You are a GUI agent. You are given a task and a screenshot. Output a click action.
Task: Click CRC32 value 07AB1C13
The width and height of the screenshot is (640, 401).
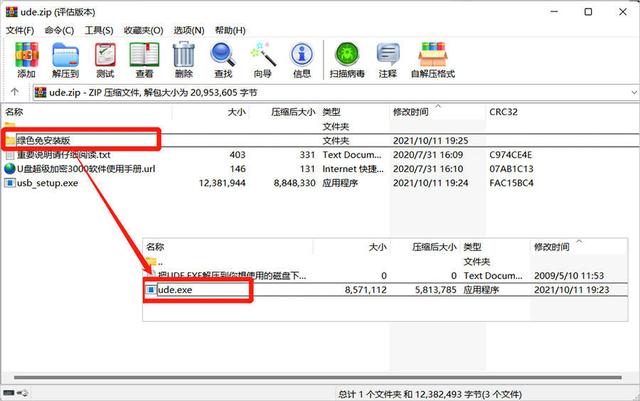coord(511,169)
